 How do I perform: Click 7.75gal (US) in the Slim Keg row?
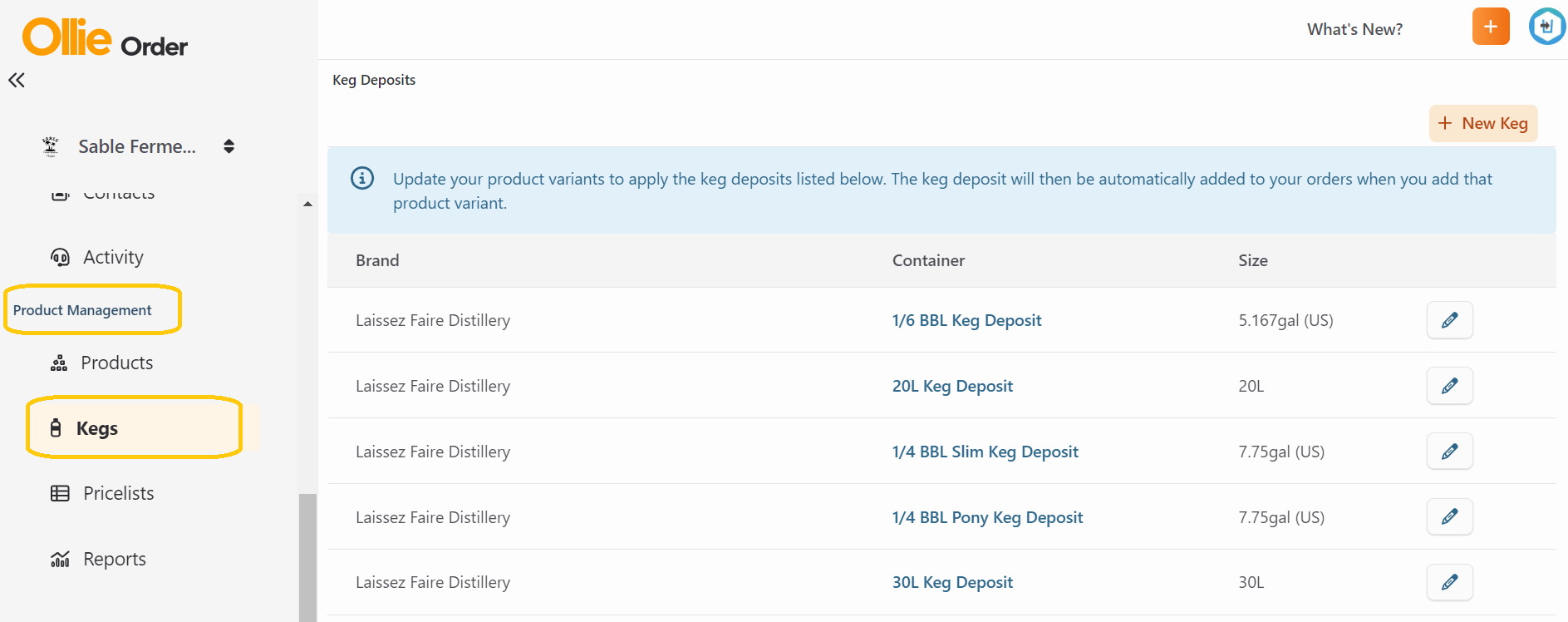pyautogui.click(x=1281, y=452)
